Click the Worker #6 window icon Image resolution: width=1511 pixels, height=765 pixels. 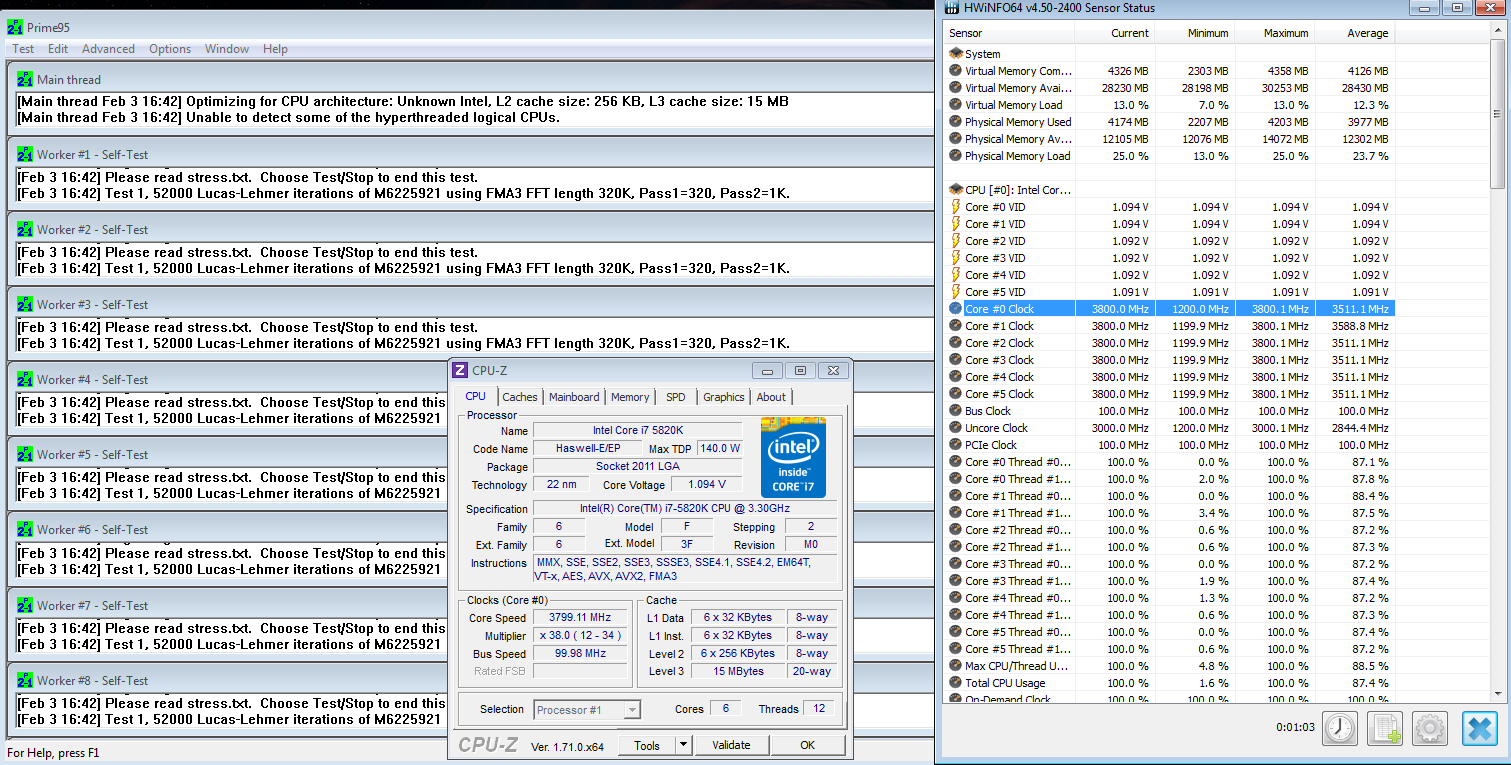tap(25, 529)
